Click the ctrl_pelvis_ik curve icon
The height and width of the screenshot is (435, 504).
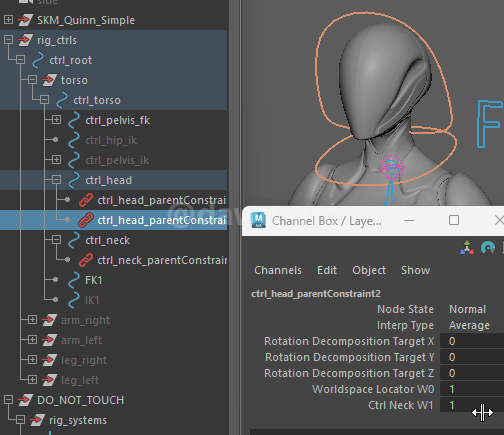(x=74, y=160)
